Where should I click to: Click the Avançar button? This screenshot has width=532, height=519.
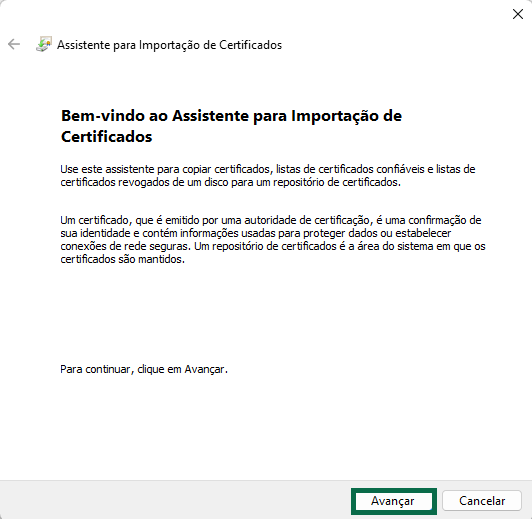pos(394,501)
